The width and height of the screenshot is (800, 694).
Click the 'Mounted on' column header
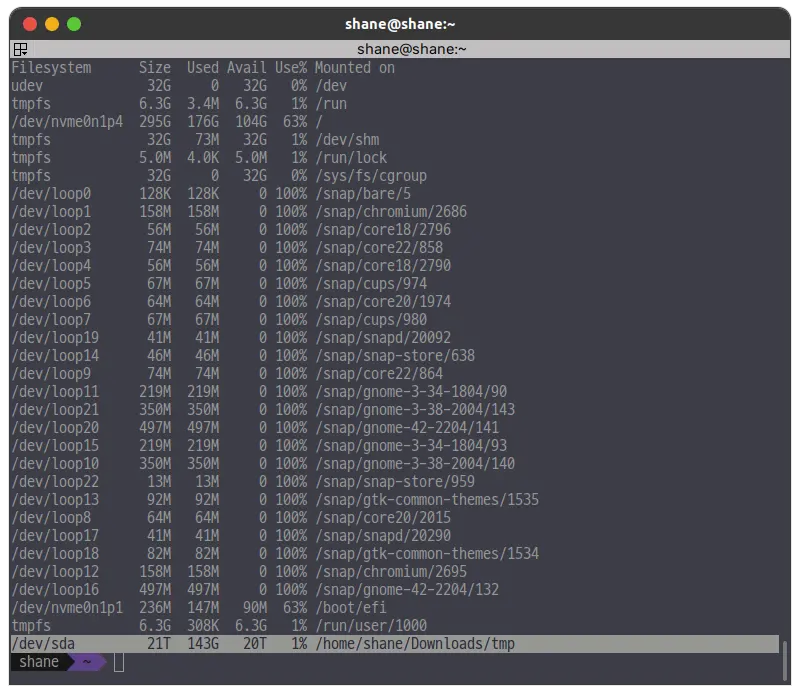(355, 67)
